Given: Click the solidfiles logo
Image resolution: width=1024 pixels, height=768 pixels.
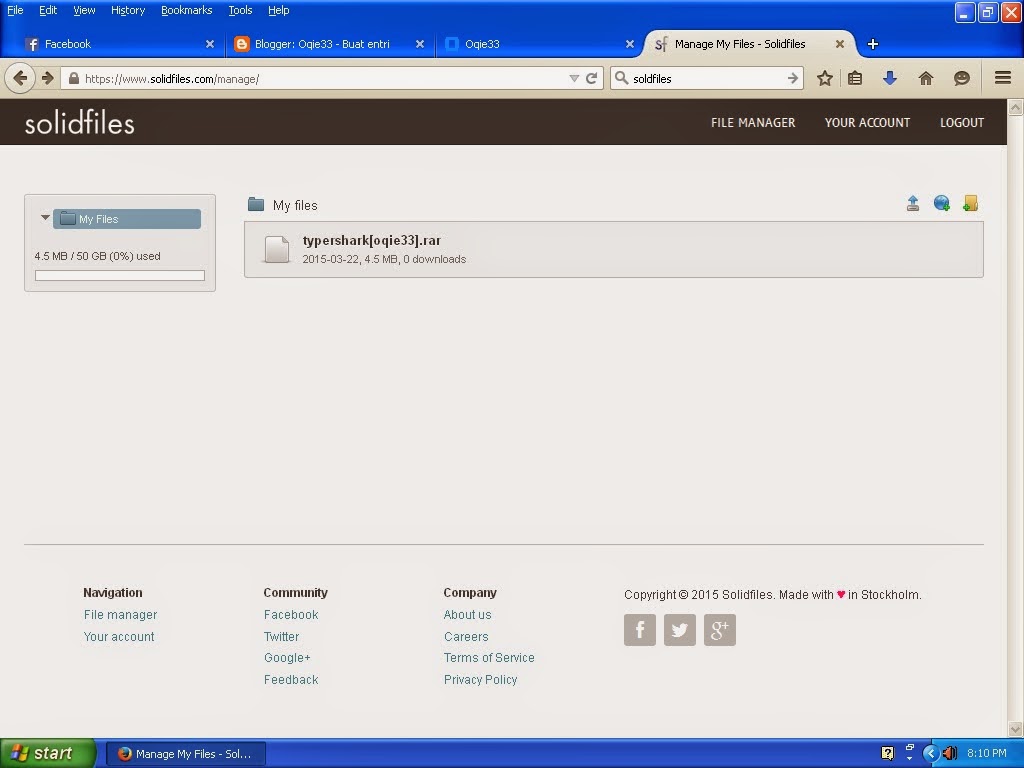Looking at the screenshot, I should pos(79,122).
